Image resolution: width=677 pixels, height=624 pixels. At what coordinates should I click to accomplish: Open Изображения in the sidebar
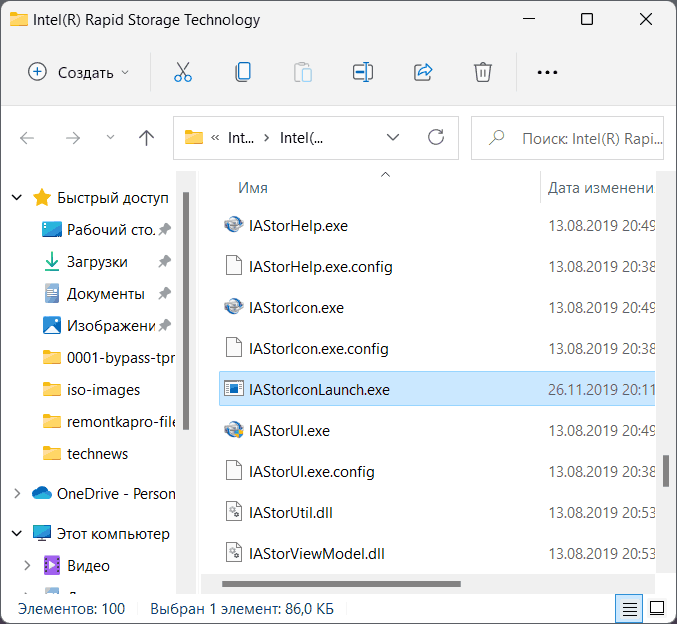[111, 326]
